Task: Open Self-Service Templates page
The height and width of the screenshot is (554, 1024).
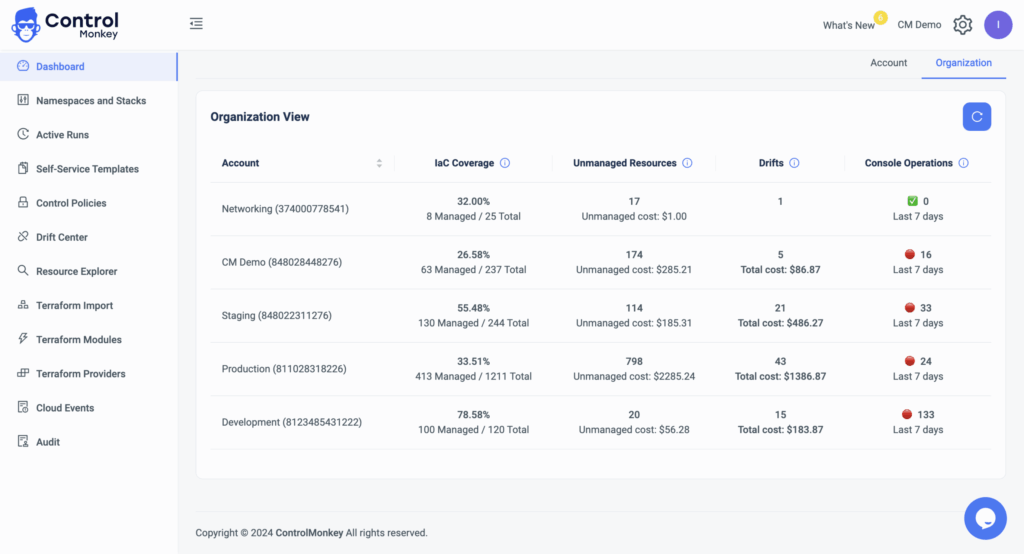Action: 89,169
